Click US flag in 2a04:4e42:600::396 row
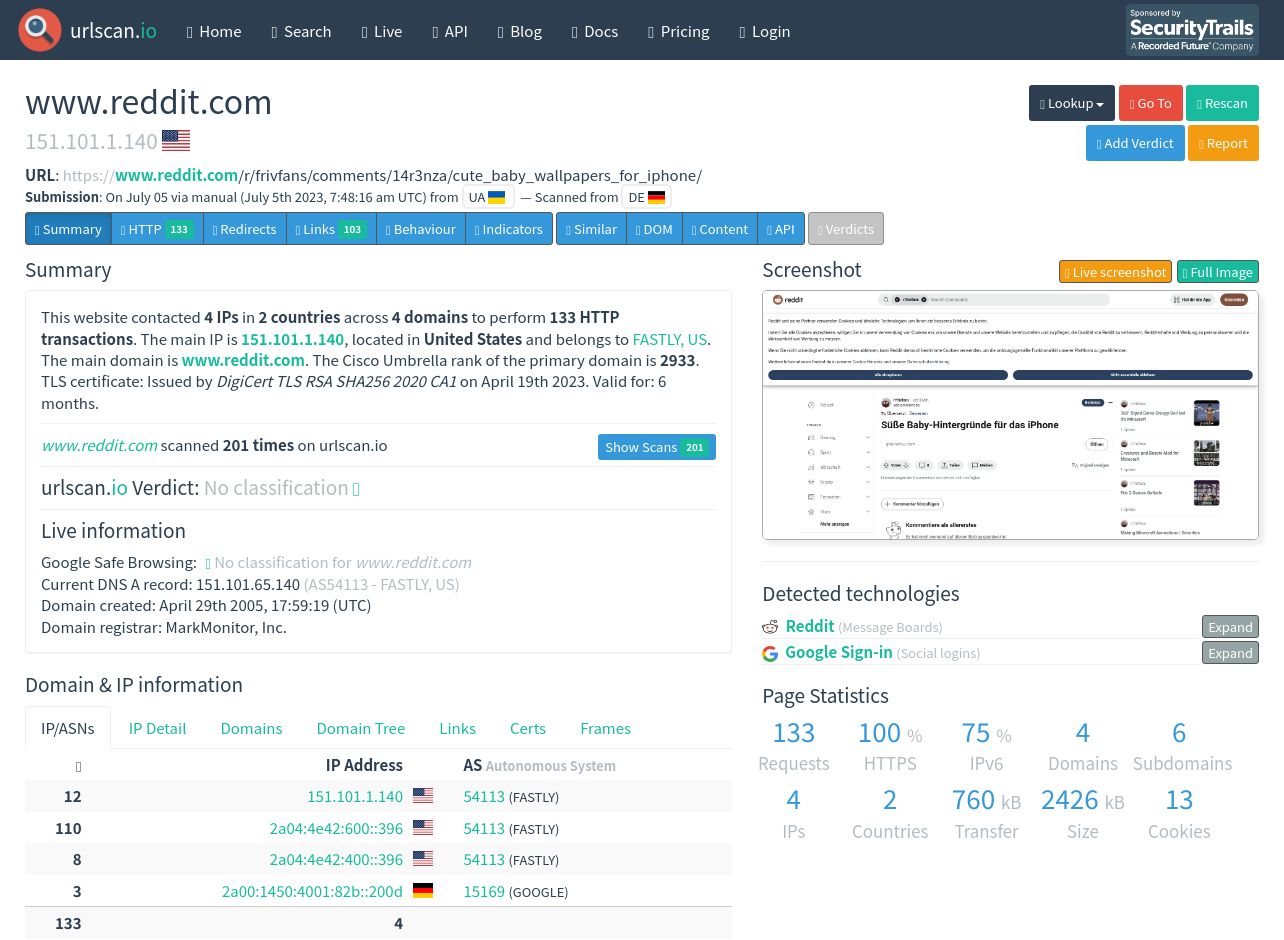 pyautogui.click(x=423, y=828)
